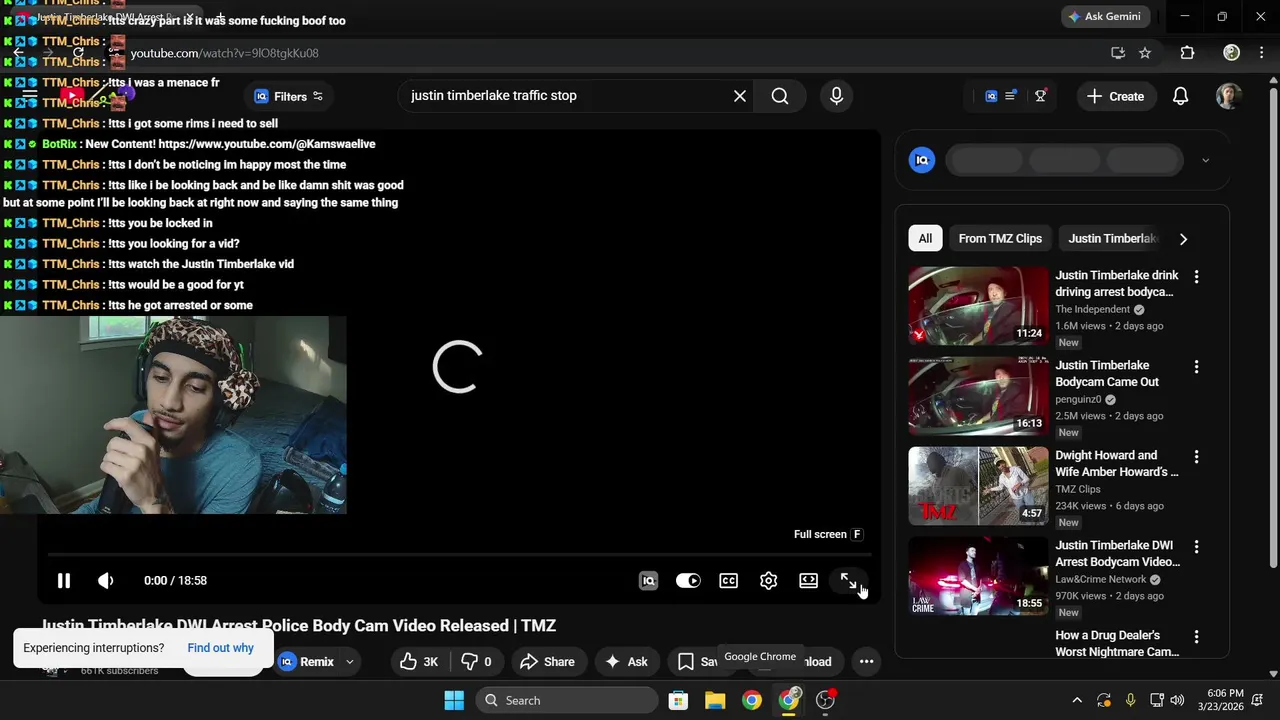Open more actions three-dot button
The image size is (1280, 720).
[866, 661]
